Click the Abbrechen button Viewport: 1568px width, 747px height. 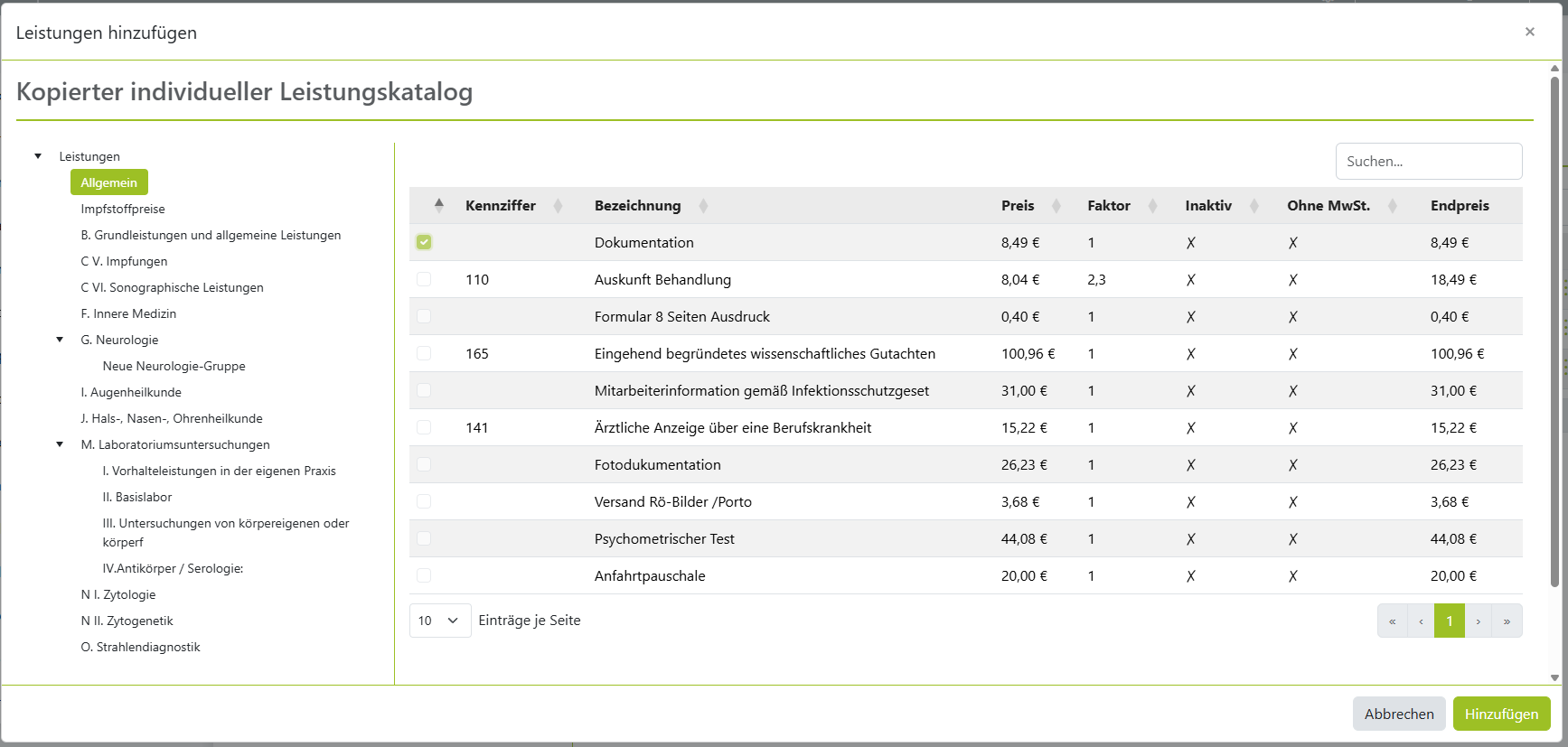[x=1399, y=714]
